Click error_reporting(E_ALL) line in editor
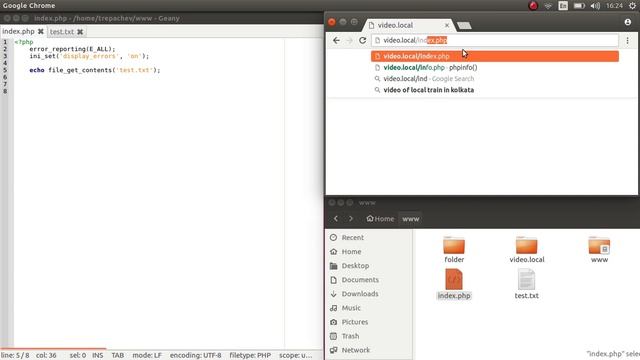 72,49
